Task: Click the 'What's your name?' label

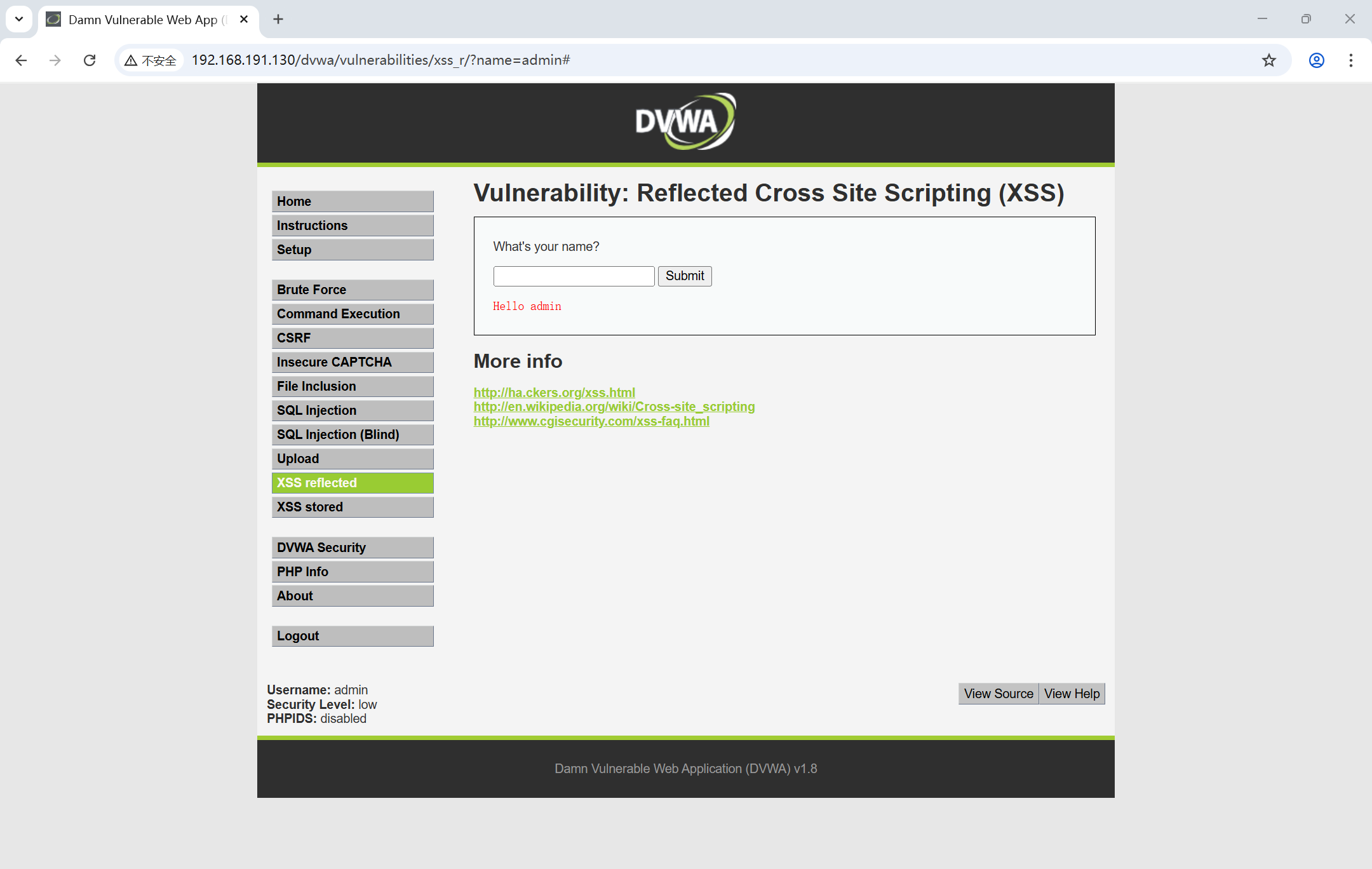Action: pyautogui.click(x=546, y=246)
